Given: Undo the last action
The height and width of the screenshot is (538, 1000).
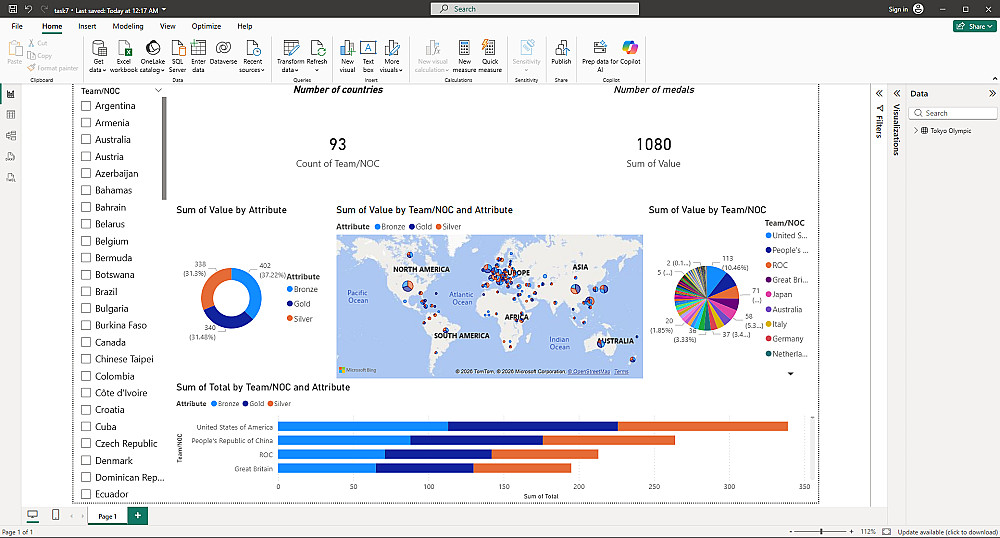Looking at the screenshot, I should (x=28, y=9).
